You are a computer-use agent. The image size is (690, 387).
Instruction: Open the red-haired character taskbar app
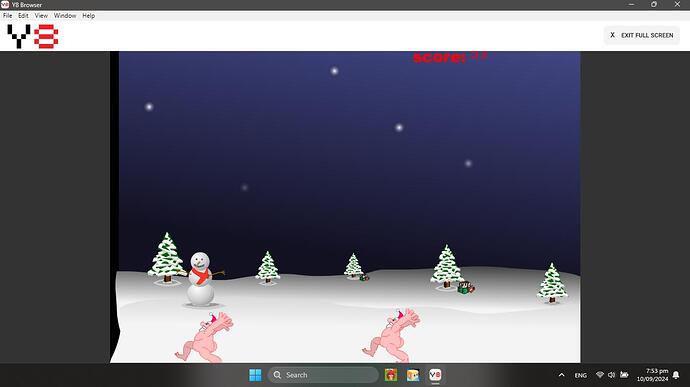pyautogui.click(x=391, y=375)
